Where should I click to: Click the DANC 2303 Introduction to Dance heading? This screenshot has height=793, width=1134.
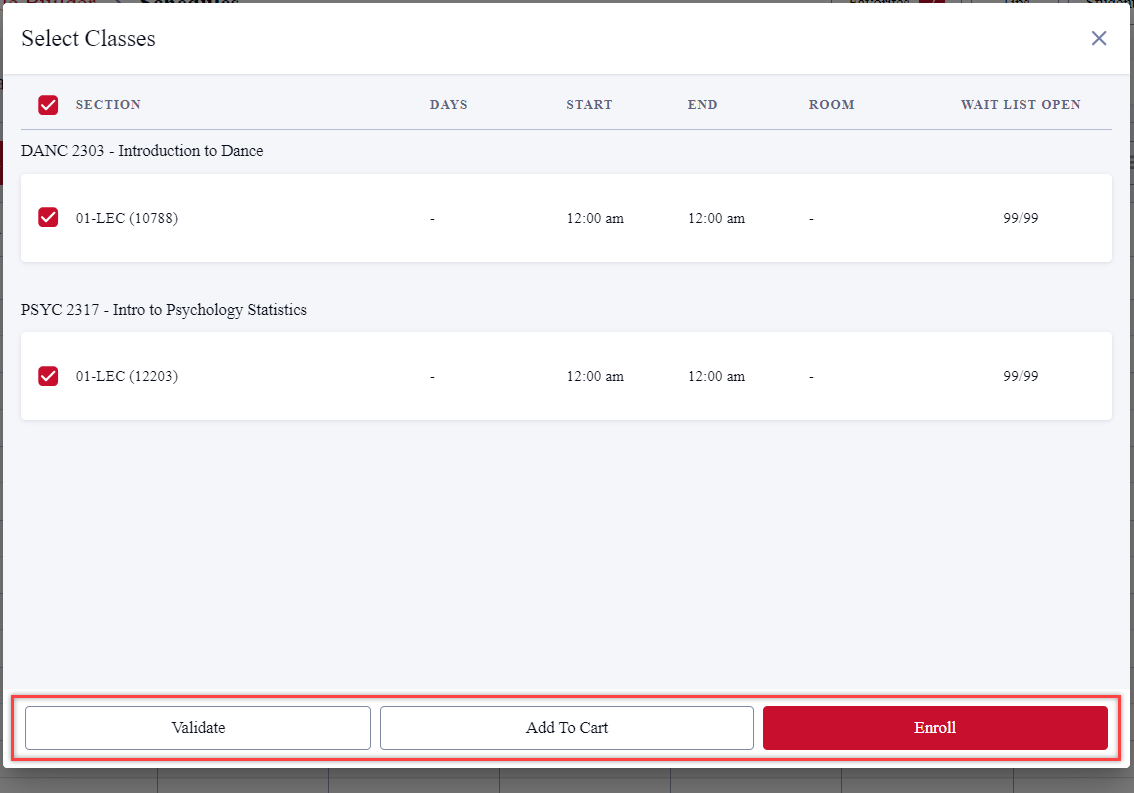142,151
